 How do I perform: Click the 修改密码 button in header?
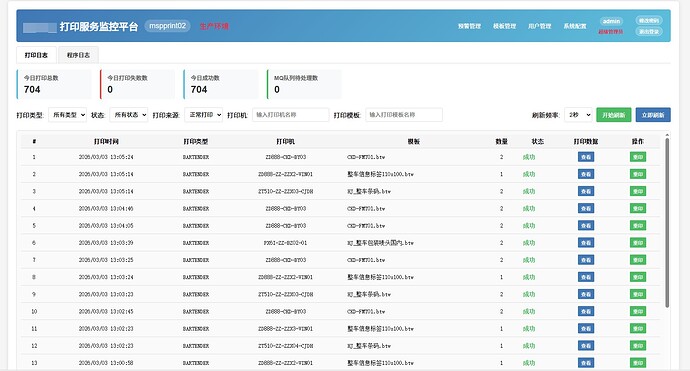point(649,21)
